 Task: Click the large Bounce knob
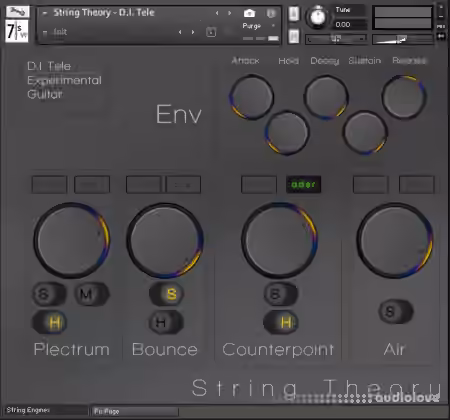click(x=165, y=240)
